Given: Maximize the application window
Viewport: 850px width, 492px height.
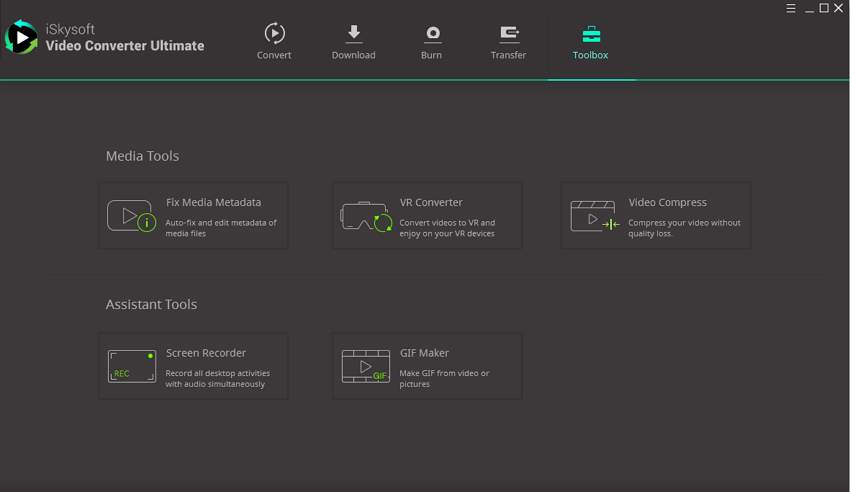Looking at the screenshot, I should 824,8.
